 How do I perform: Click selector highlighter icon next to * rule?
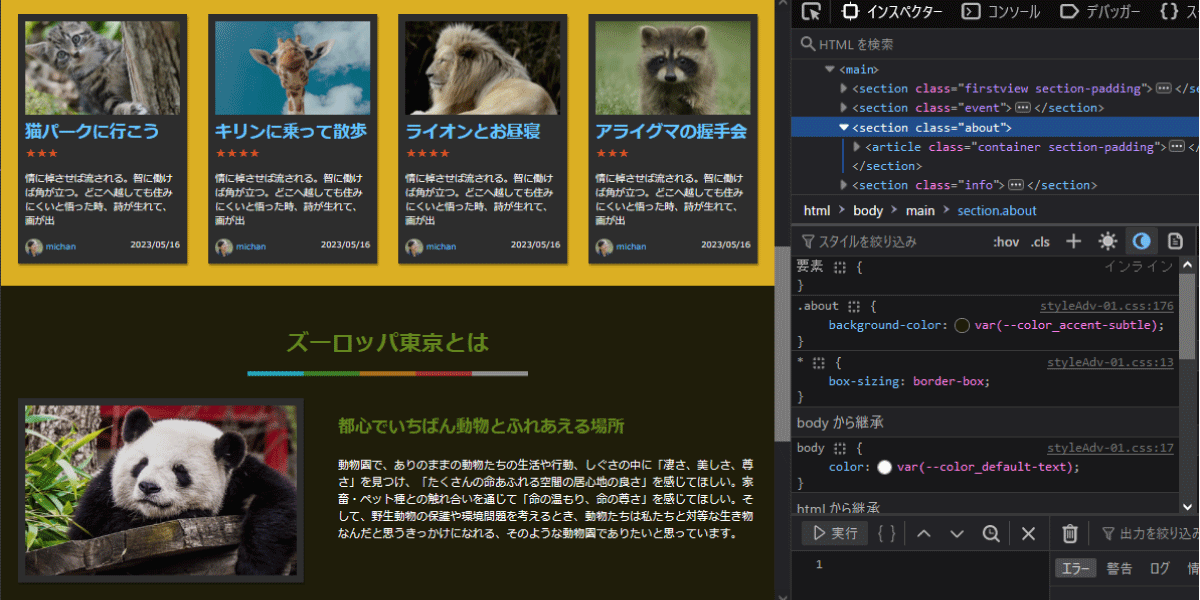pyautogui.click(x=819, y=363)
